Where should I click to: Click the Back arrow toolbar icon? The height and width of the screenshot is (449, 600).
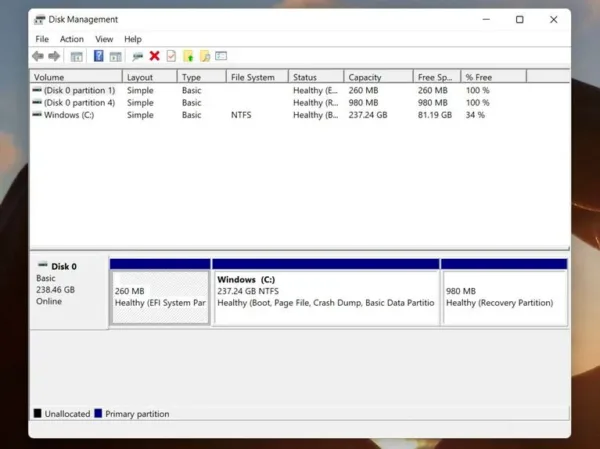pyautogui.click(x=38, y=56)
